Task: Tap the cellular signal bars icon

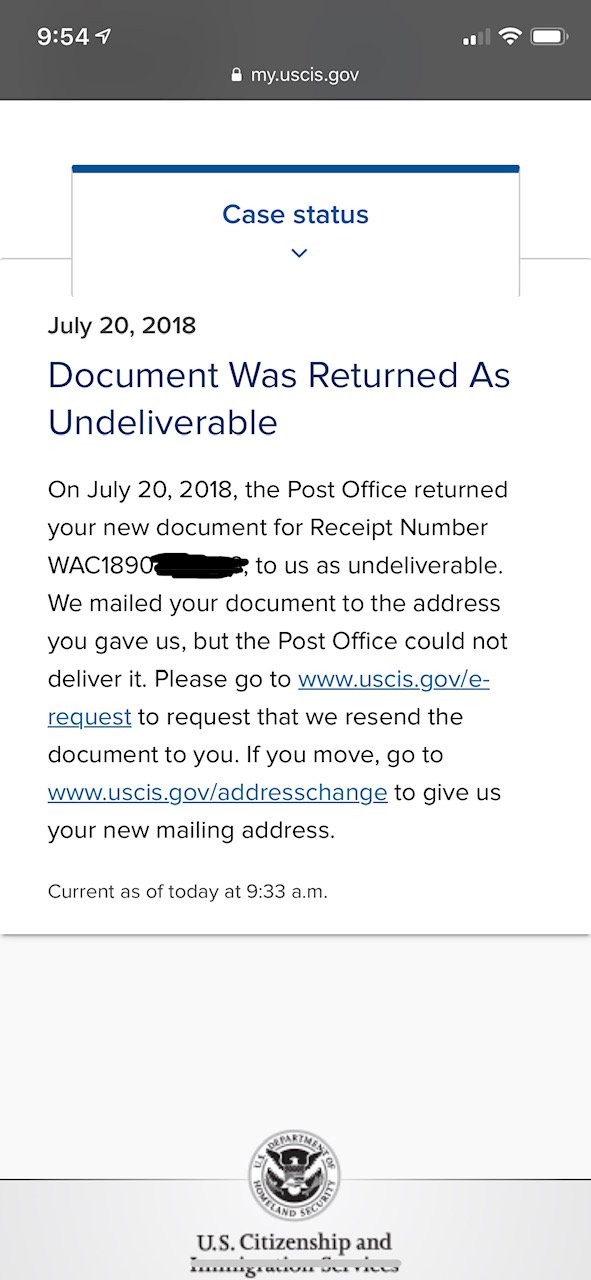Action: click(476, 37)
